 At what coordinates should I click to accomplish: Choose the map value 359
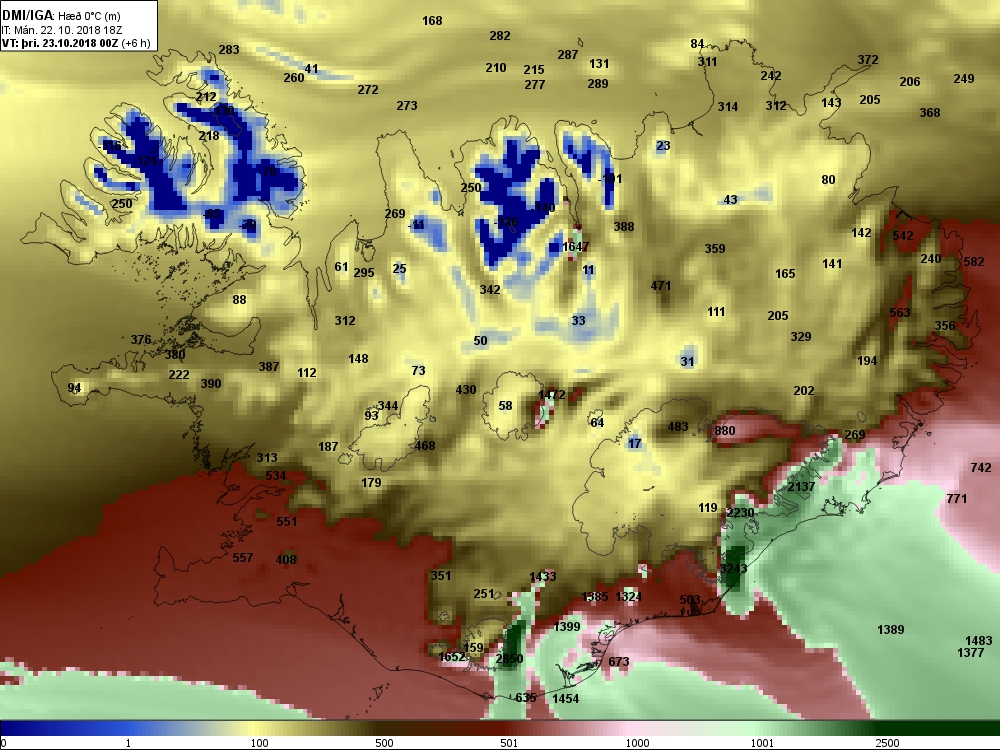pos(715,249)
